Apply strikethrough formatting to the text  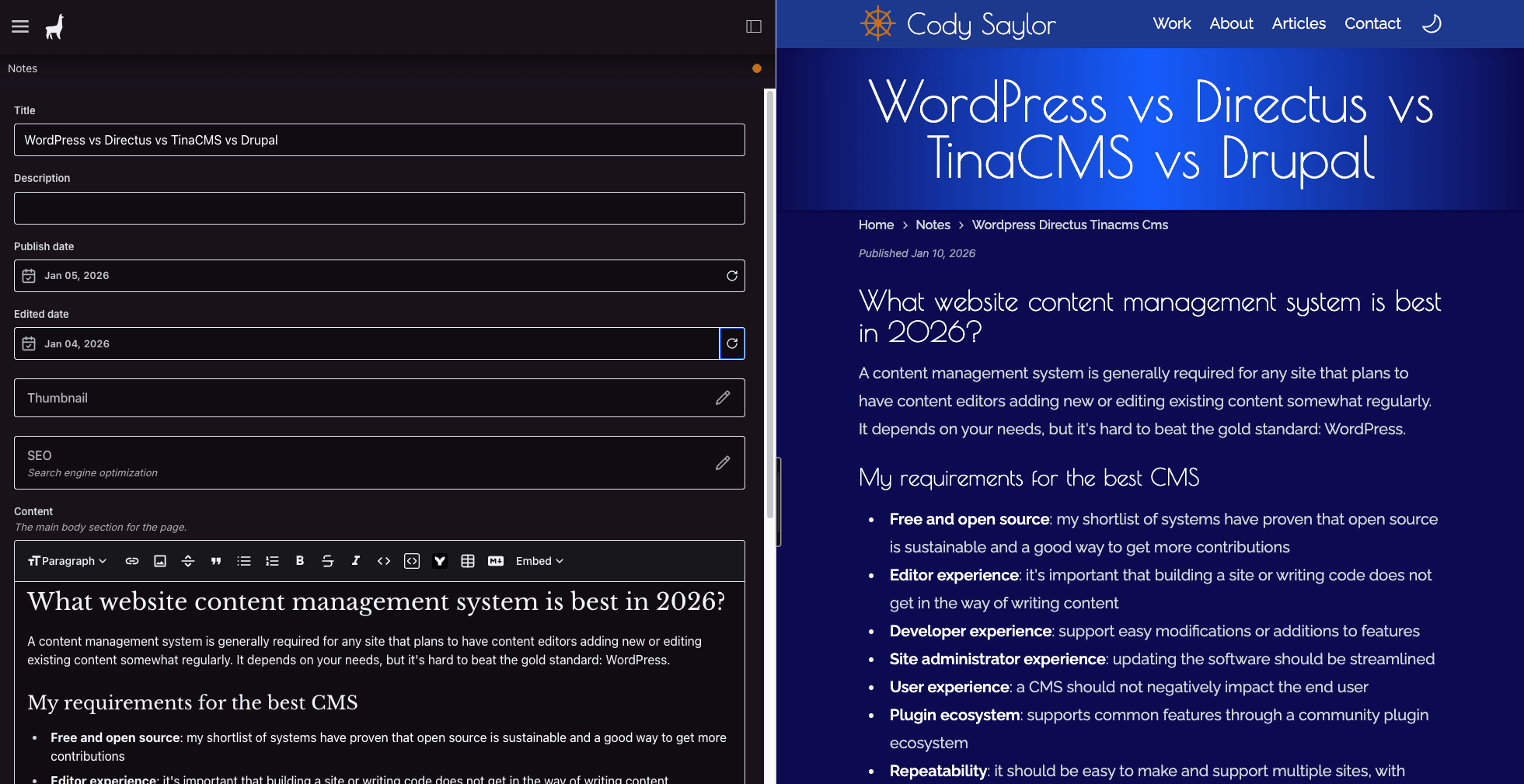328,561
